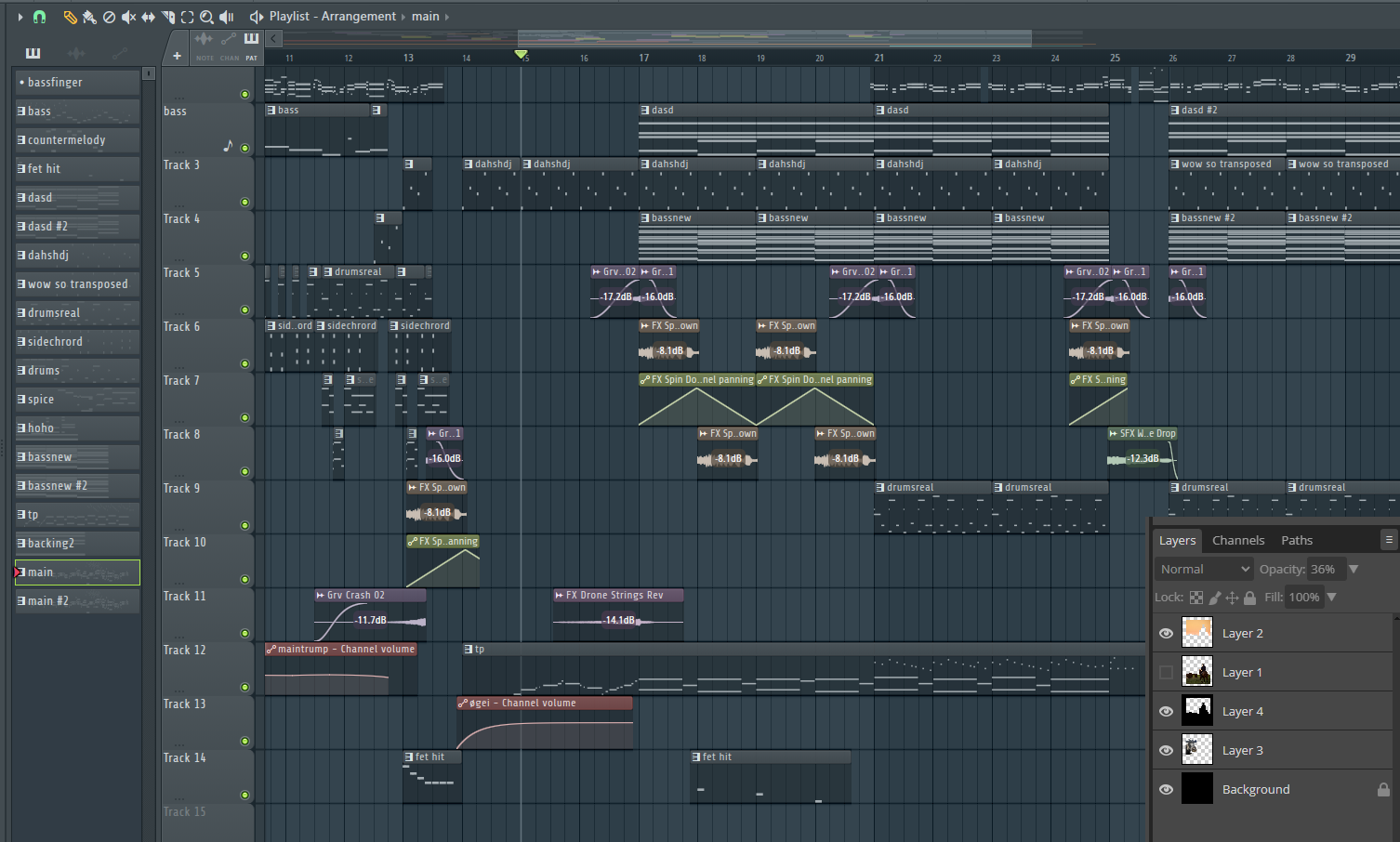This screenshot has width=1400, height=842.
Task: Click the Background layer lock icon
Action: click(x=1383, y=789)
